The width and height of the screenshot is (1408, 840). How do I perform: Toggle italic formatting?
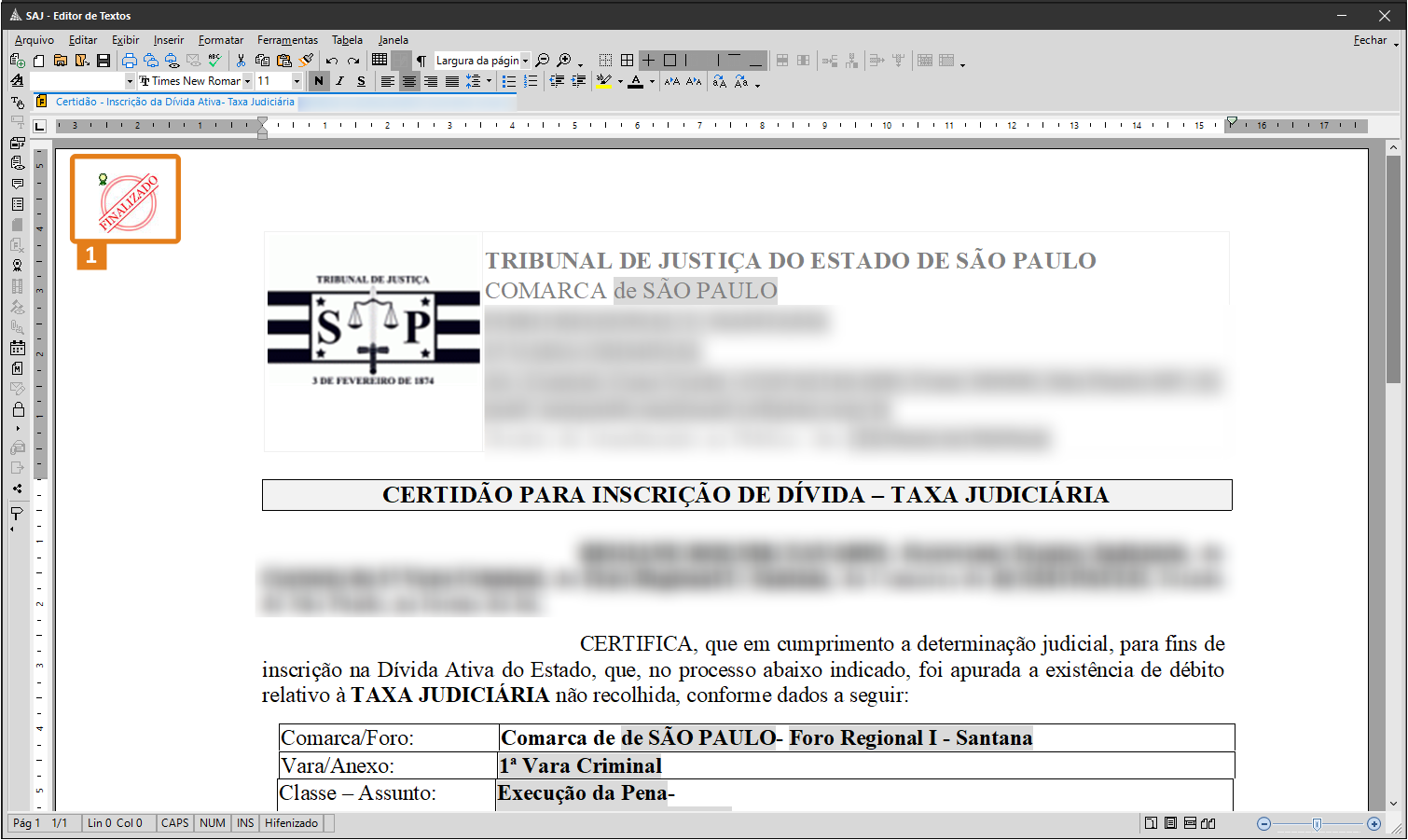coord(339,81)
